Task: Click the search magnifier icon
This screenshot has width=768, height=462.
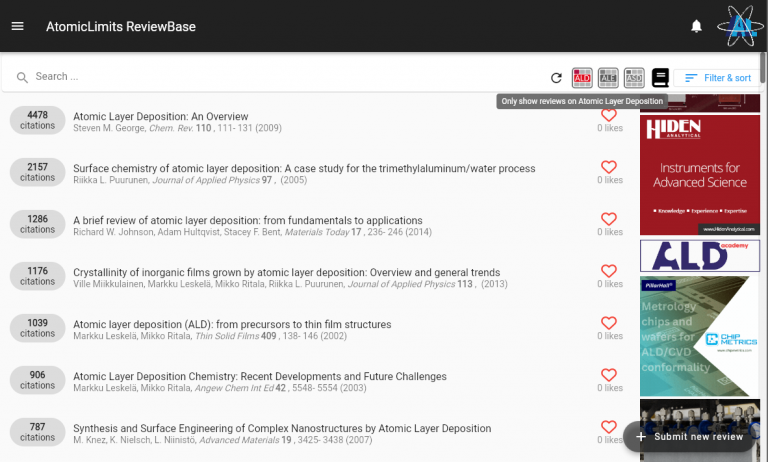Action: point(22,77)
